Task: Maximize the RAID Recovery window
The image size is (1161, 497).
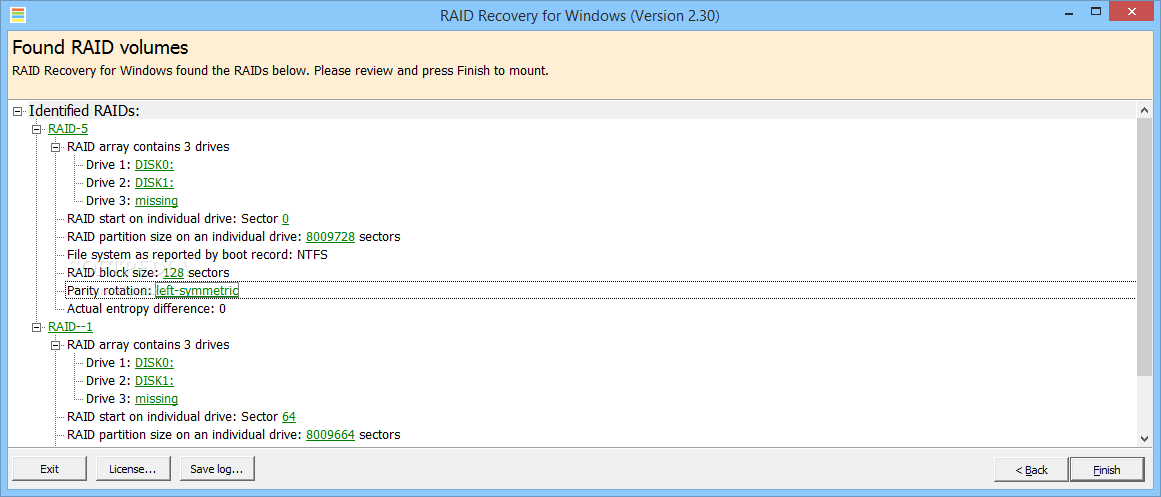Action: coord(1096,12)
